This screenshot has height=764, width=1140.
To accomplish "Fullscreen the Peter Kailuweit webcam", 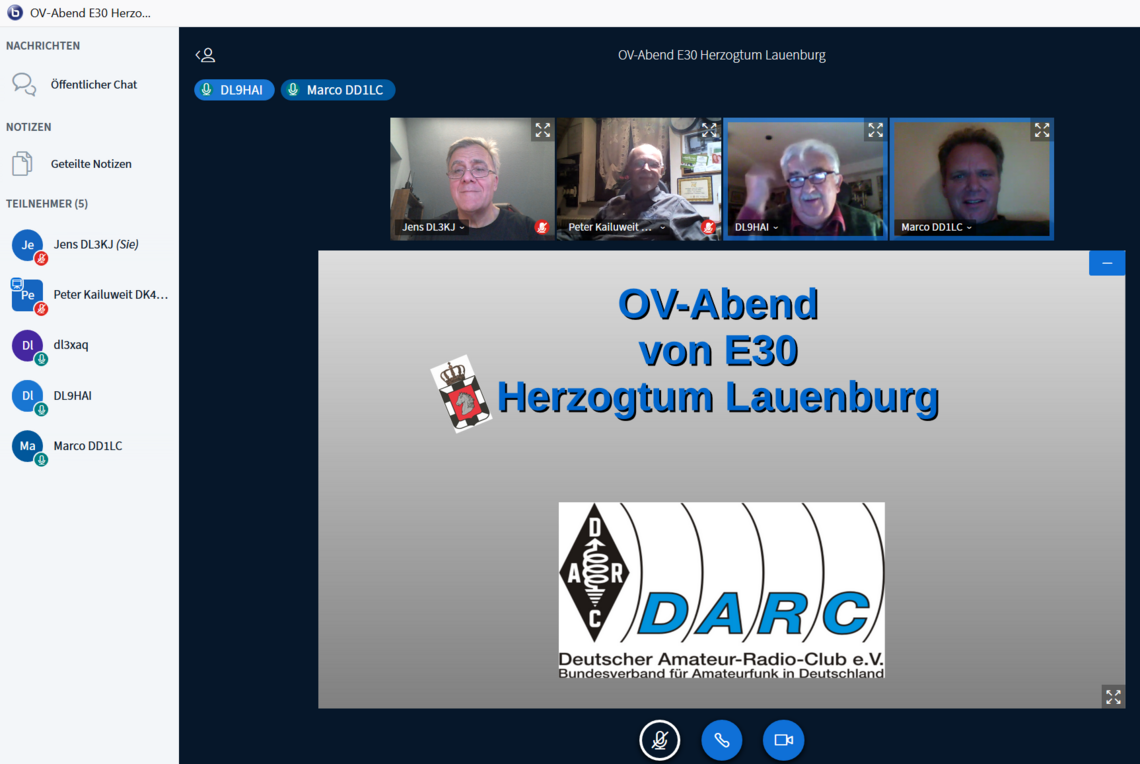I will (709, 131).
